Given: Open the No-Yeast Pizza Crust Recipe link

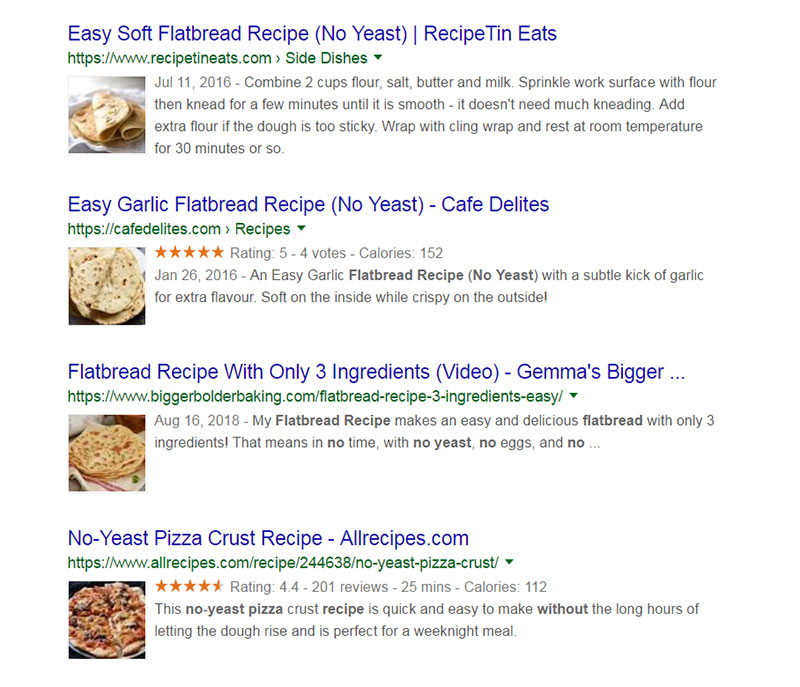Looking at the screenshot, I should click(268, 539).
